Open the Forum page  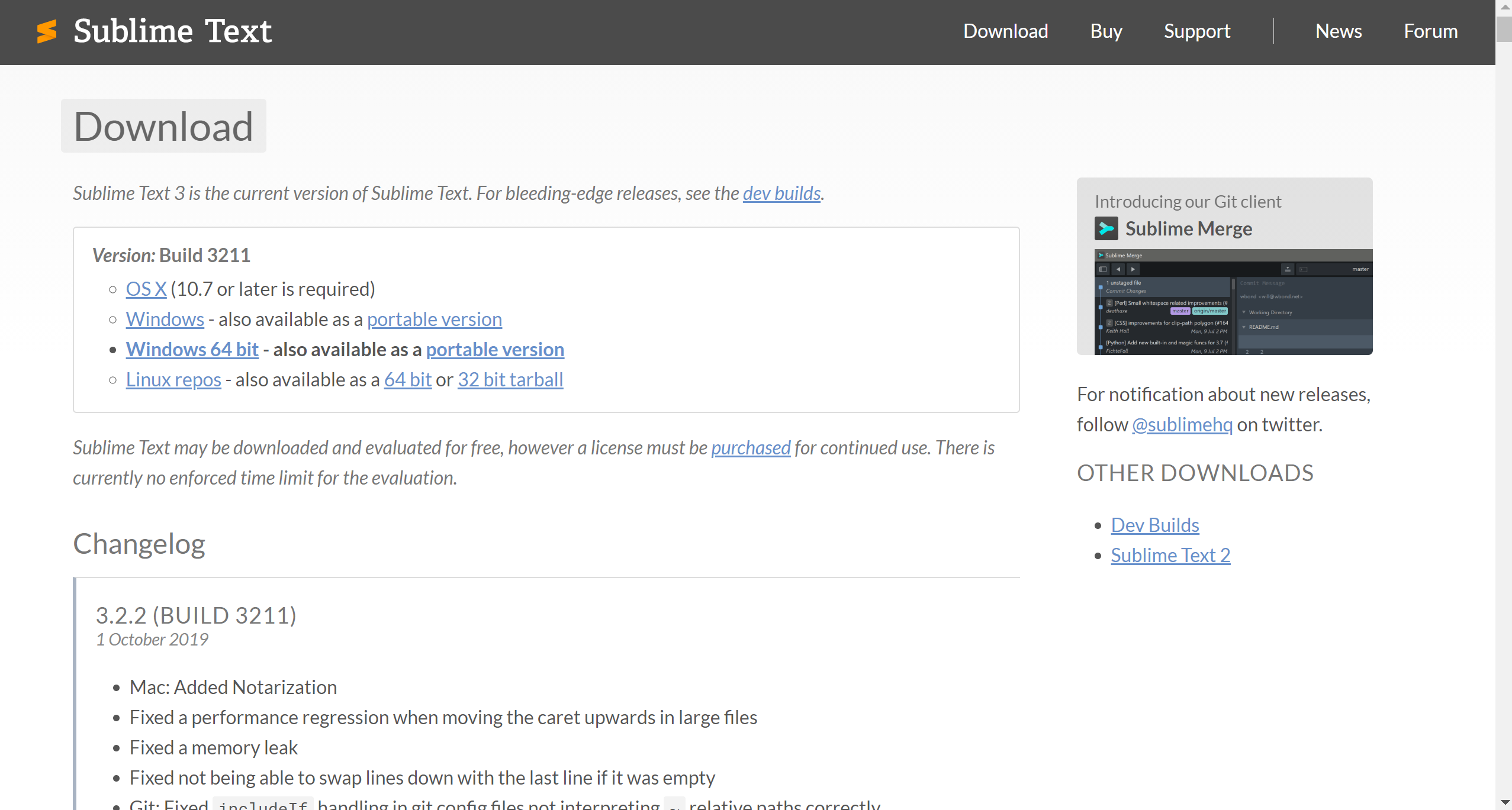pos(1430,31)
